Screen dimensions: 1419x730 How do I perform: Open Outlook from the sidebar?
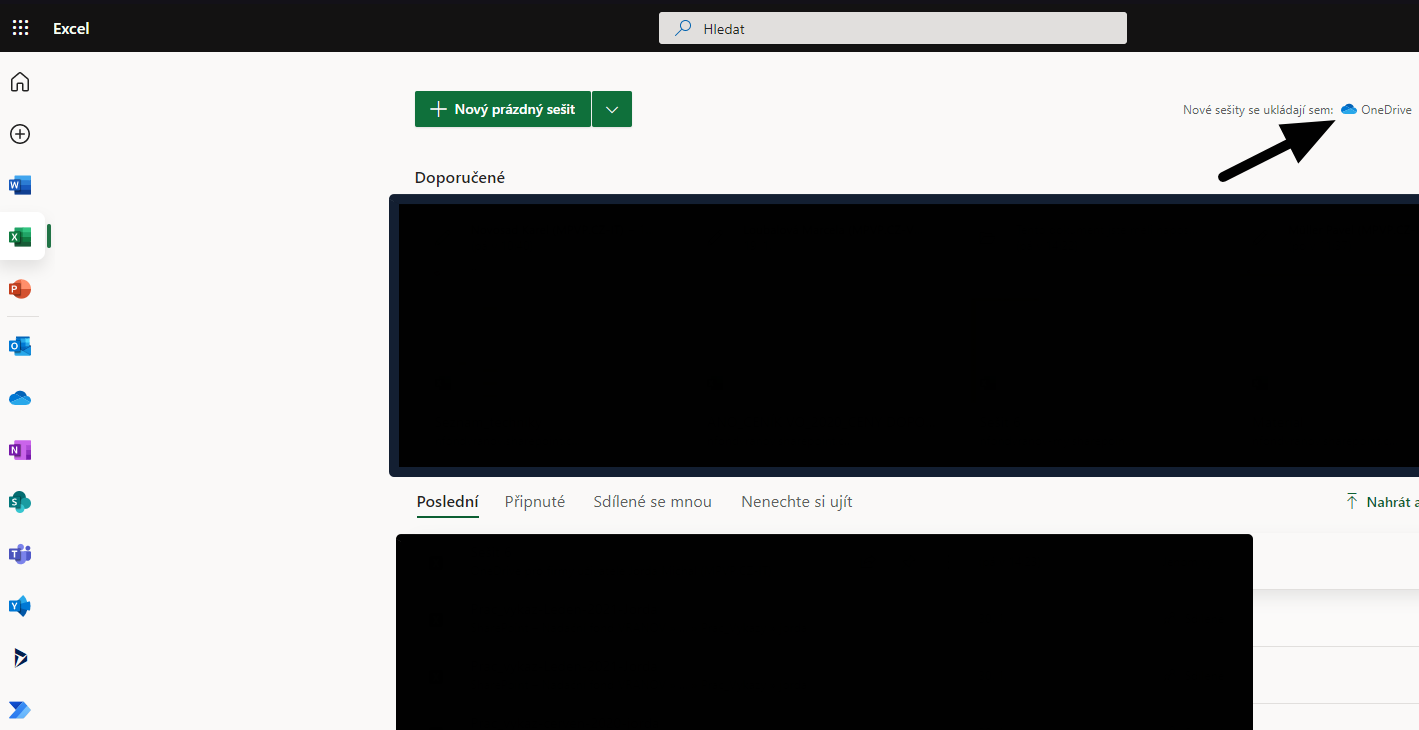20,346
